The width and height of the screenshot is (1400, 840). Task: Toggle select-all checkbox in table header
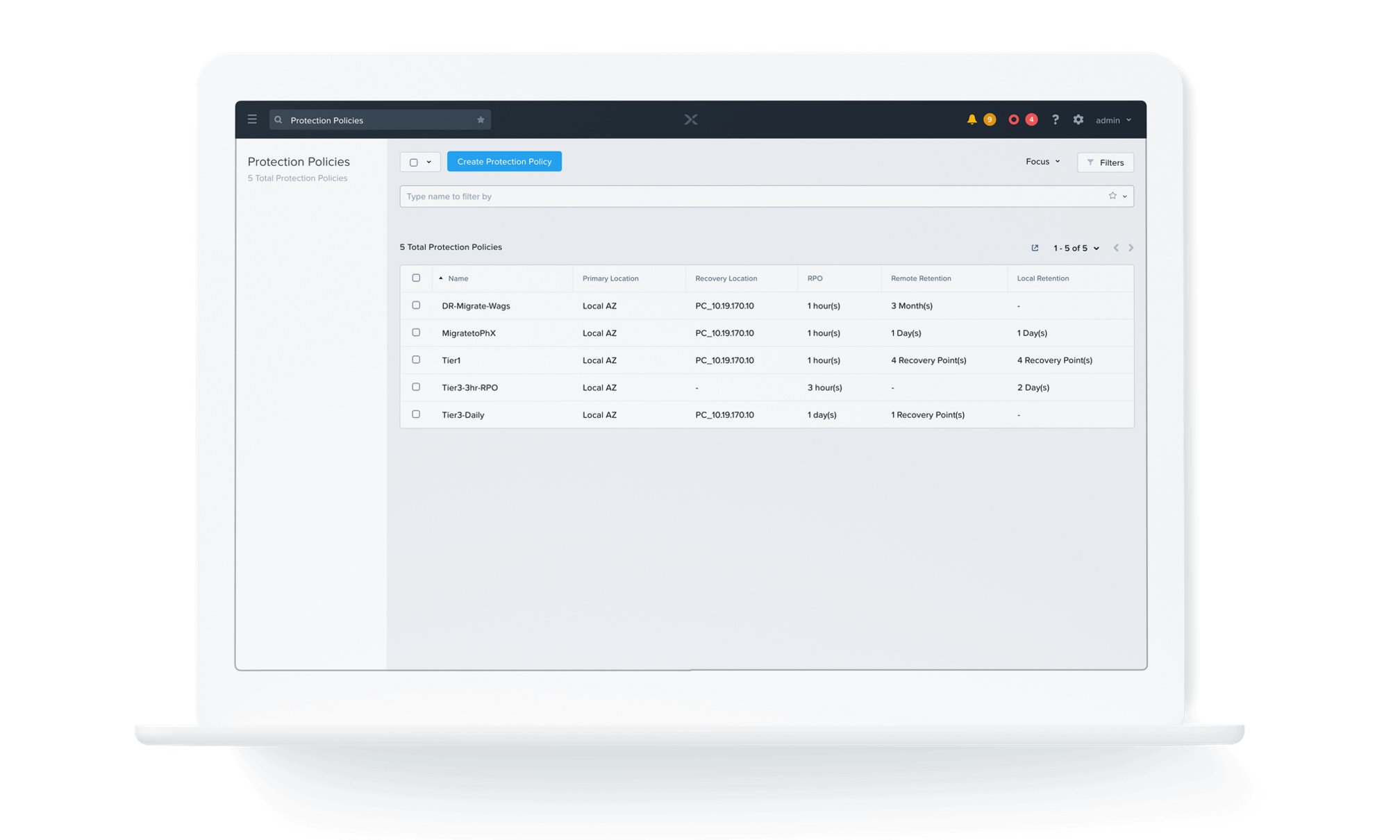[416, 278]
